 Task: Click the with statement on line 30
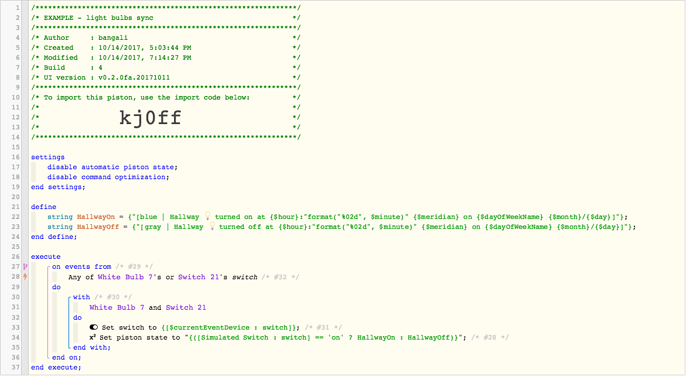81,297
